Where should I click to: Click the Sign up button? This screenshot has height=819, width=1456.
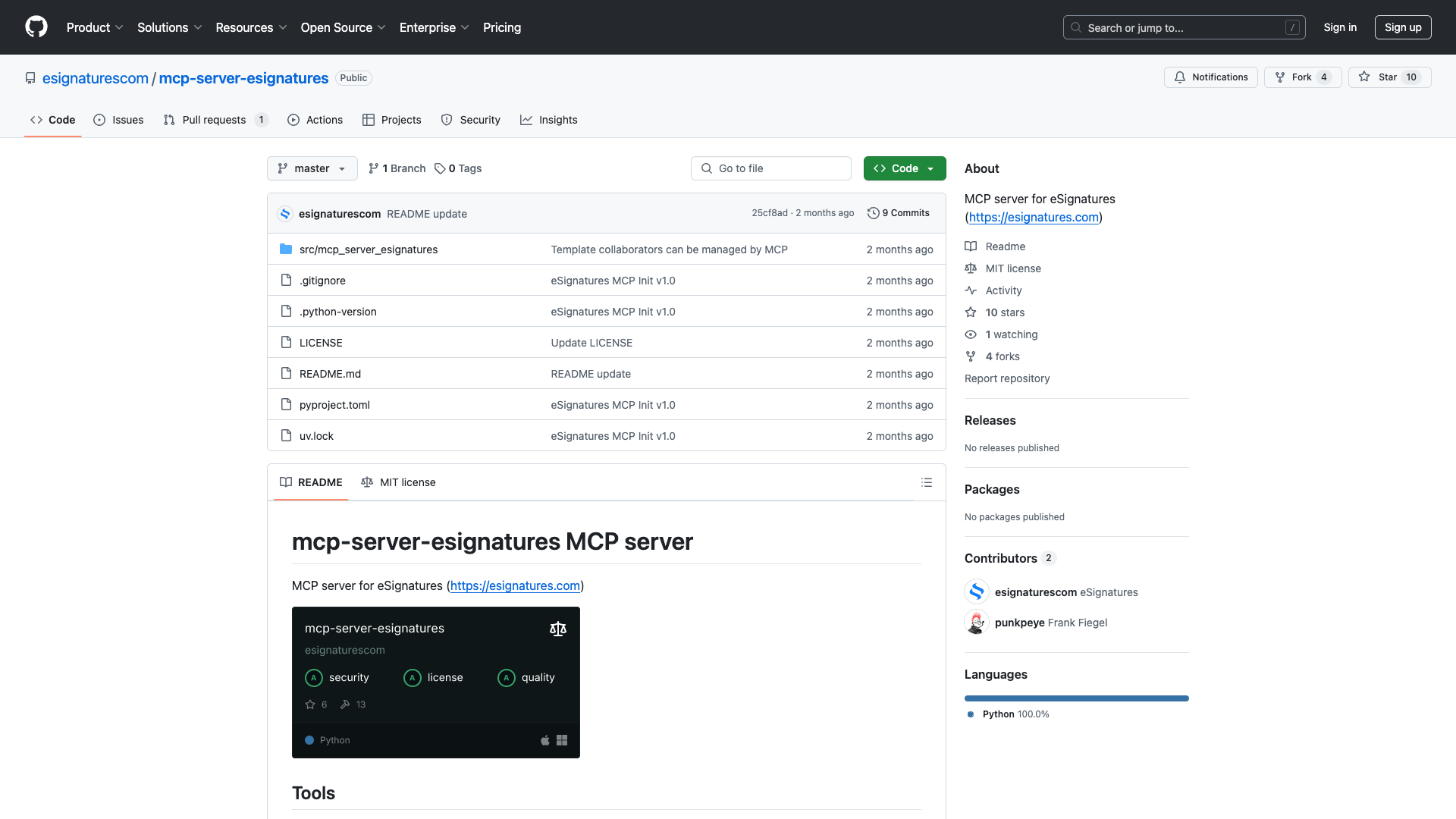point(1402,27)
